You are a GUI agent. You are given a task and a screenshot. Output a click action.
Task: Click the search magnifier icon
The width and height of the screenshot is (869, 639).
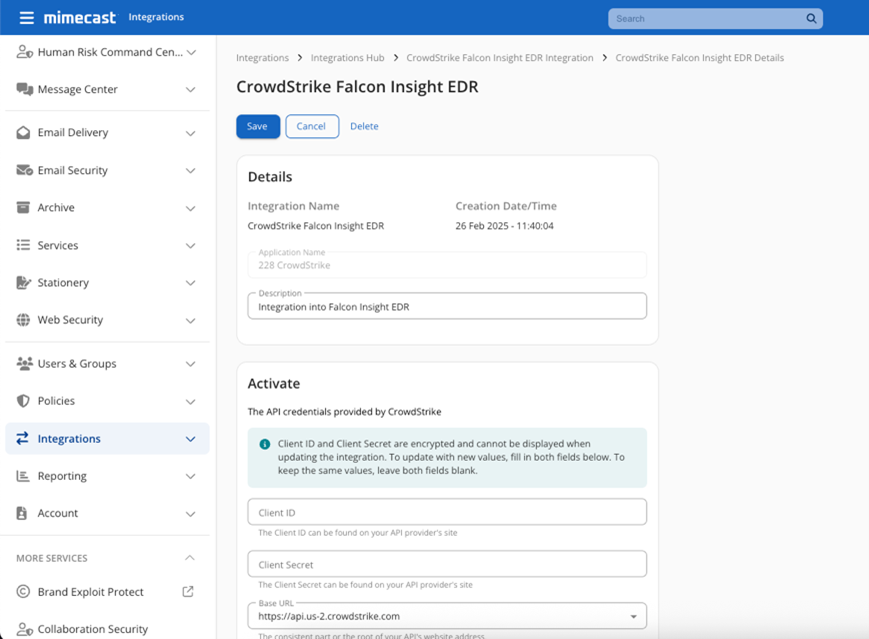point(811,18)
